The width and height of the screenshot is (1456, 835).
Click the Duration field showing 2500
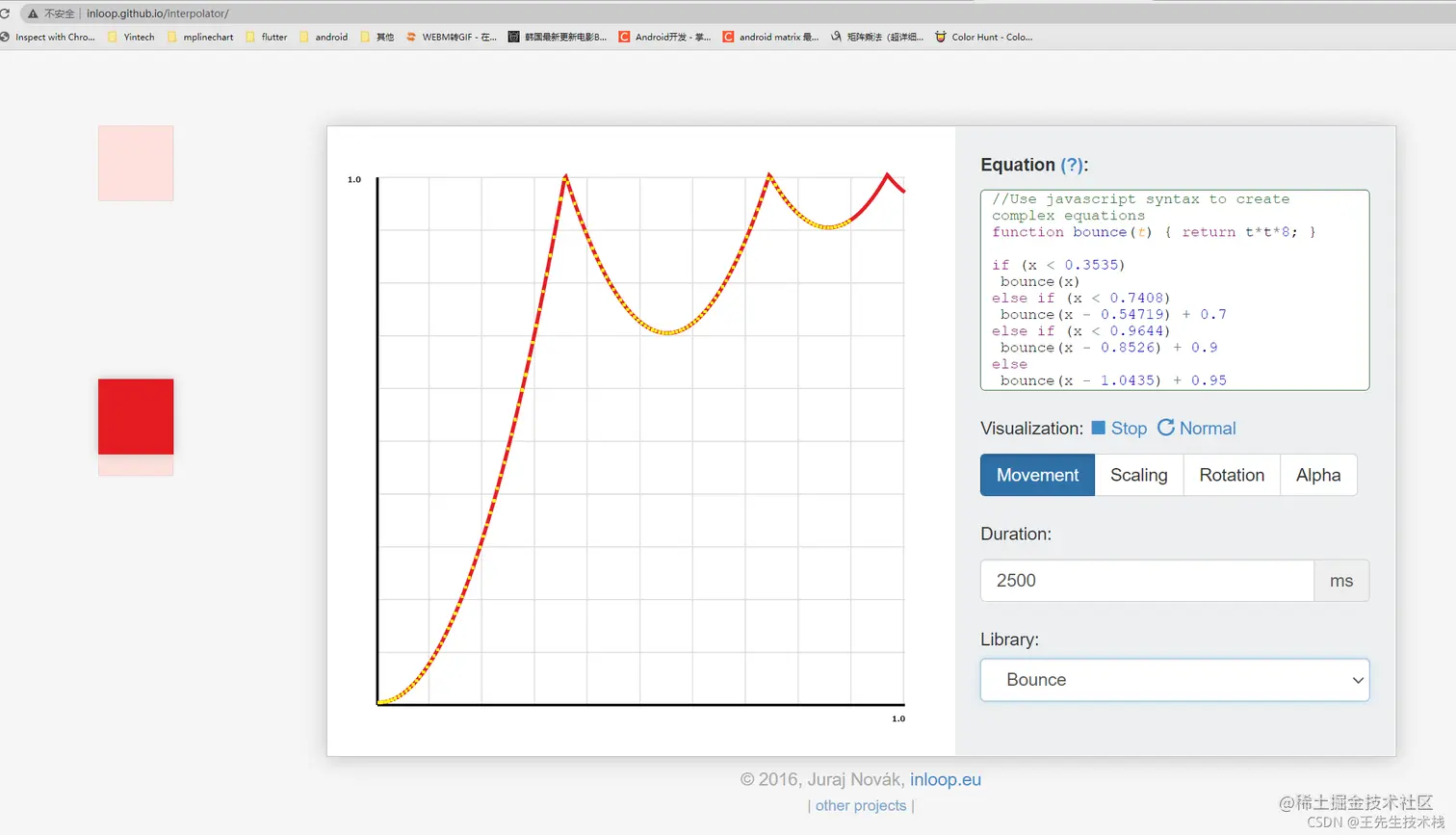point(1147,581)
